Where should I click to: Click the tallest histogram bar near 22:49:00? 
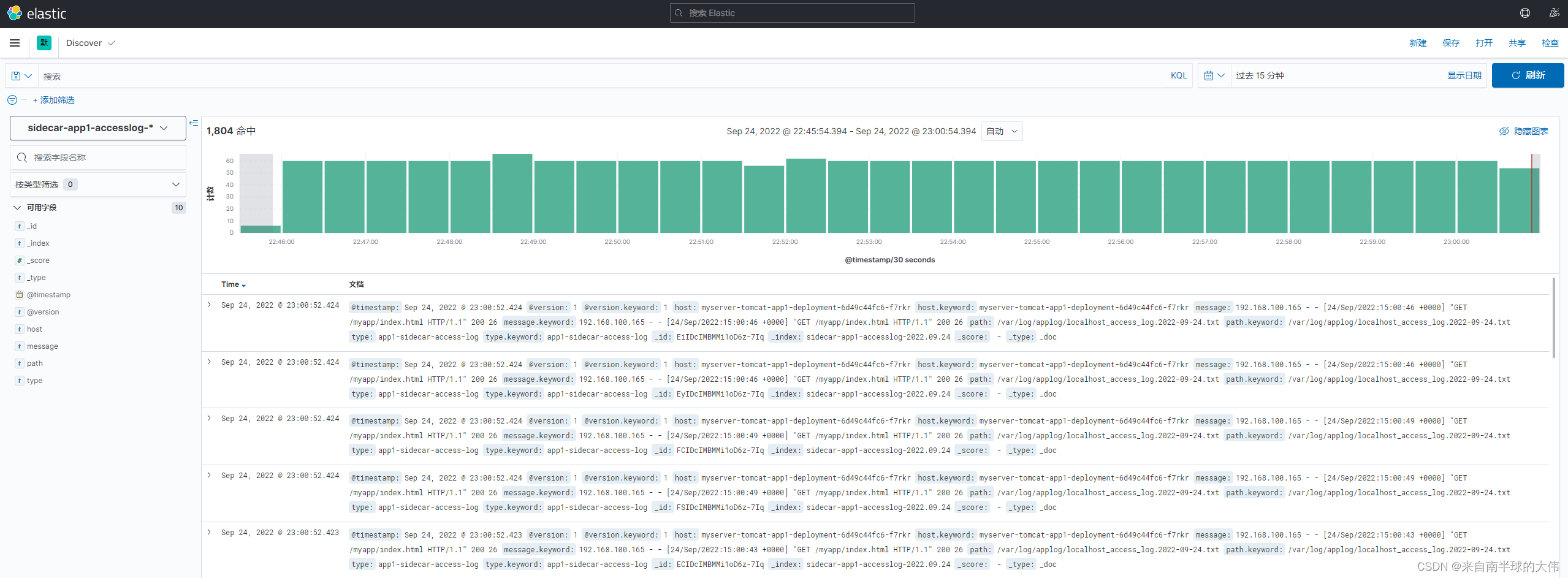pyautogui.click(x=512, y=193)
